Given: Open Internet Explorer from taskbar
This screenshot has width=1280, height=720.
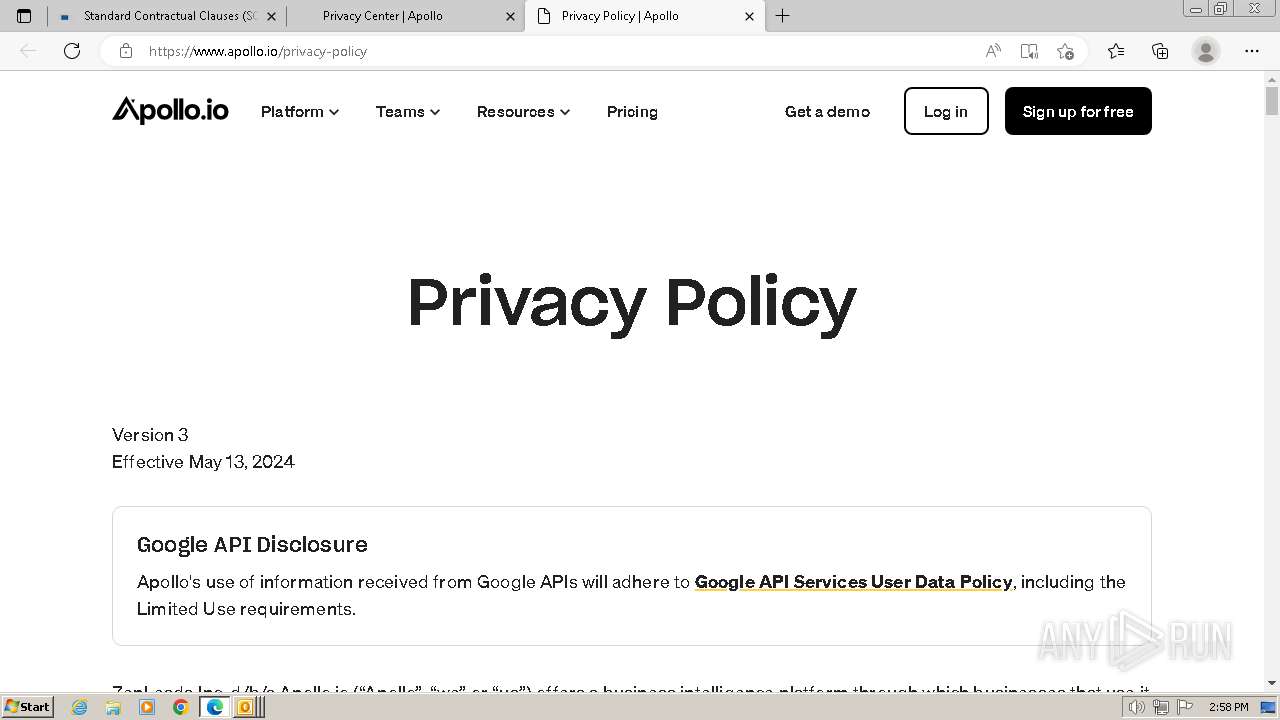Looking at the screenshot, I should coord(80,707).
